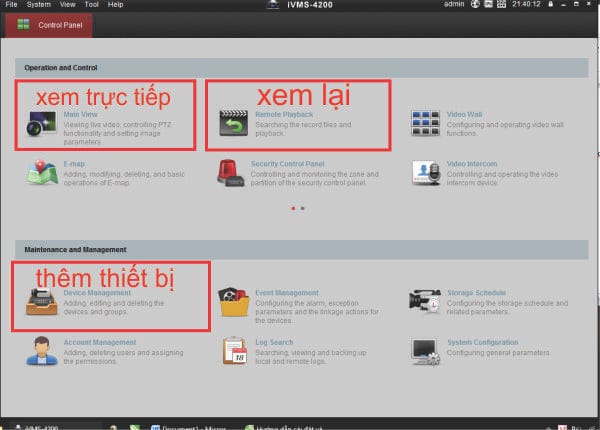This screenshot has height=430, width=600.
Task: Open Storage Schedule camcorder icon
Action: point(425,301)
